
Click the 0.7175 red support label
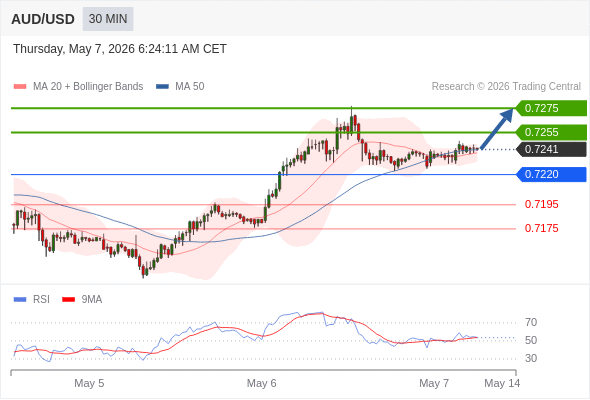point(541,228)
